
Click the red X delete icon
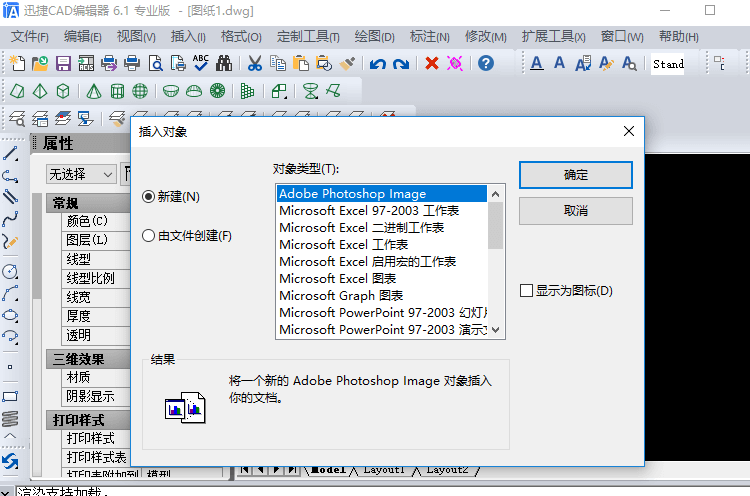coord(432,63)
